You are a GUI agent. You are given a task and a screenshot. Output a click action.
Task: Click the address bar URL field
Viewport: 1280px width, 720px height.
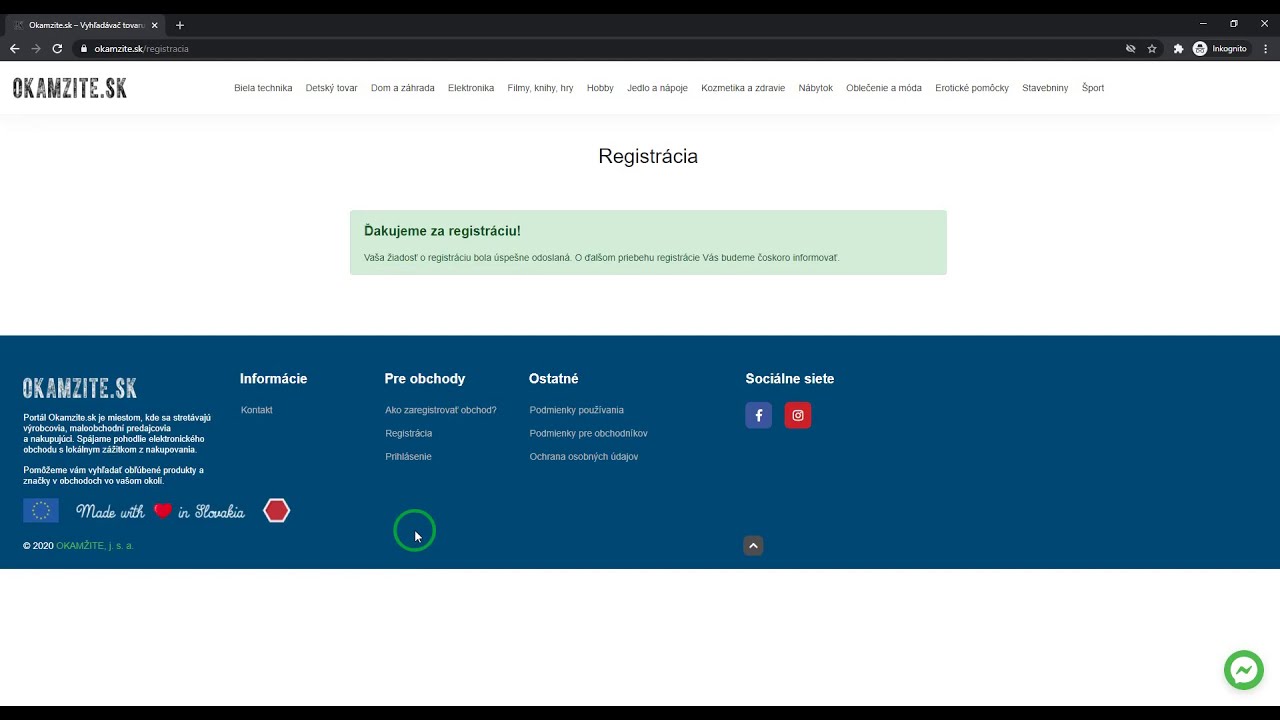(x=600, y=48)
